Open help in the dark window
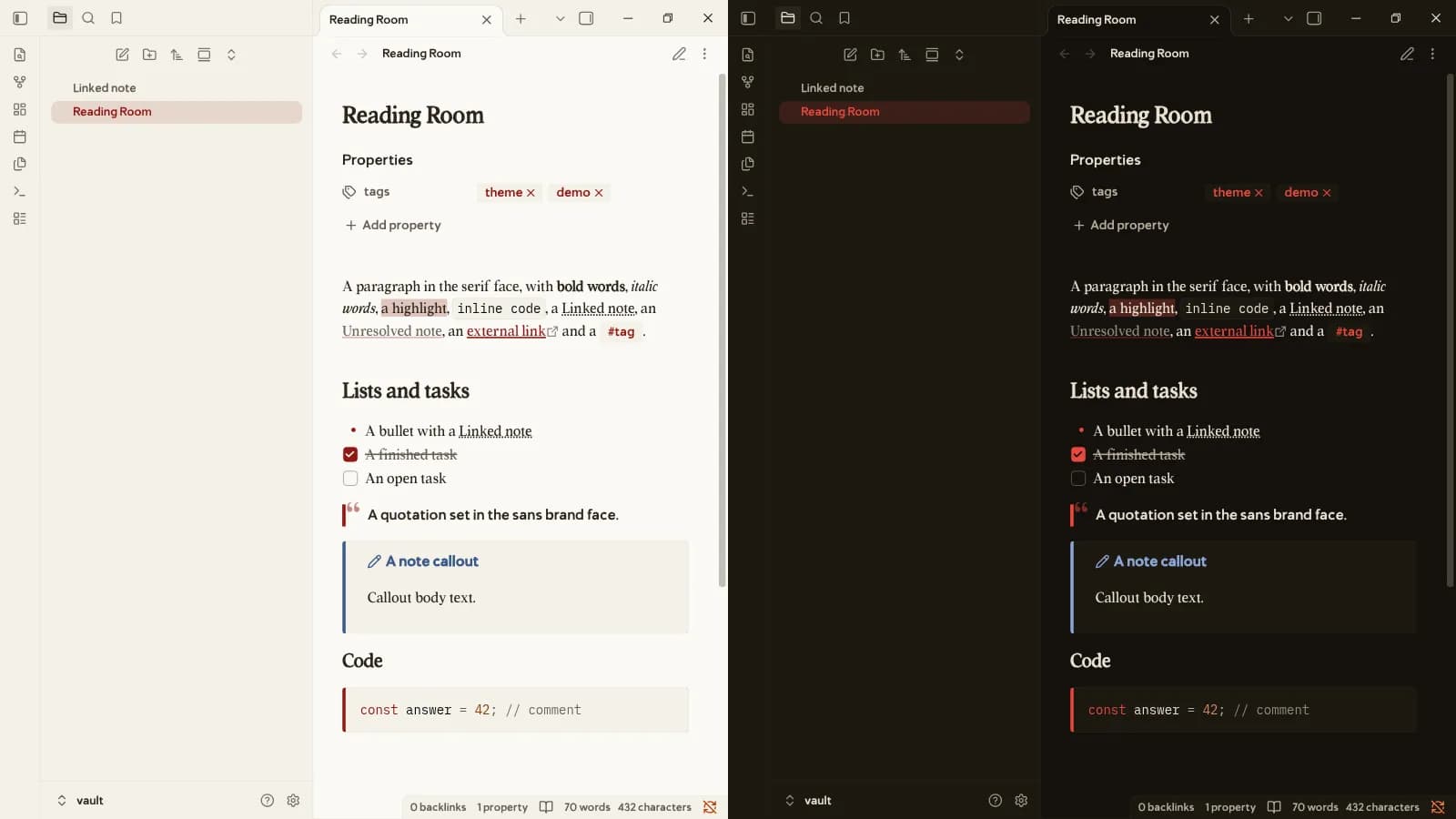 [996, 801]
